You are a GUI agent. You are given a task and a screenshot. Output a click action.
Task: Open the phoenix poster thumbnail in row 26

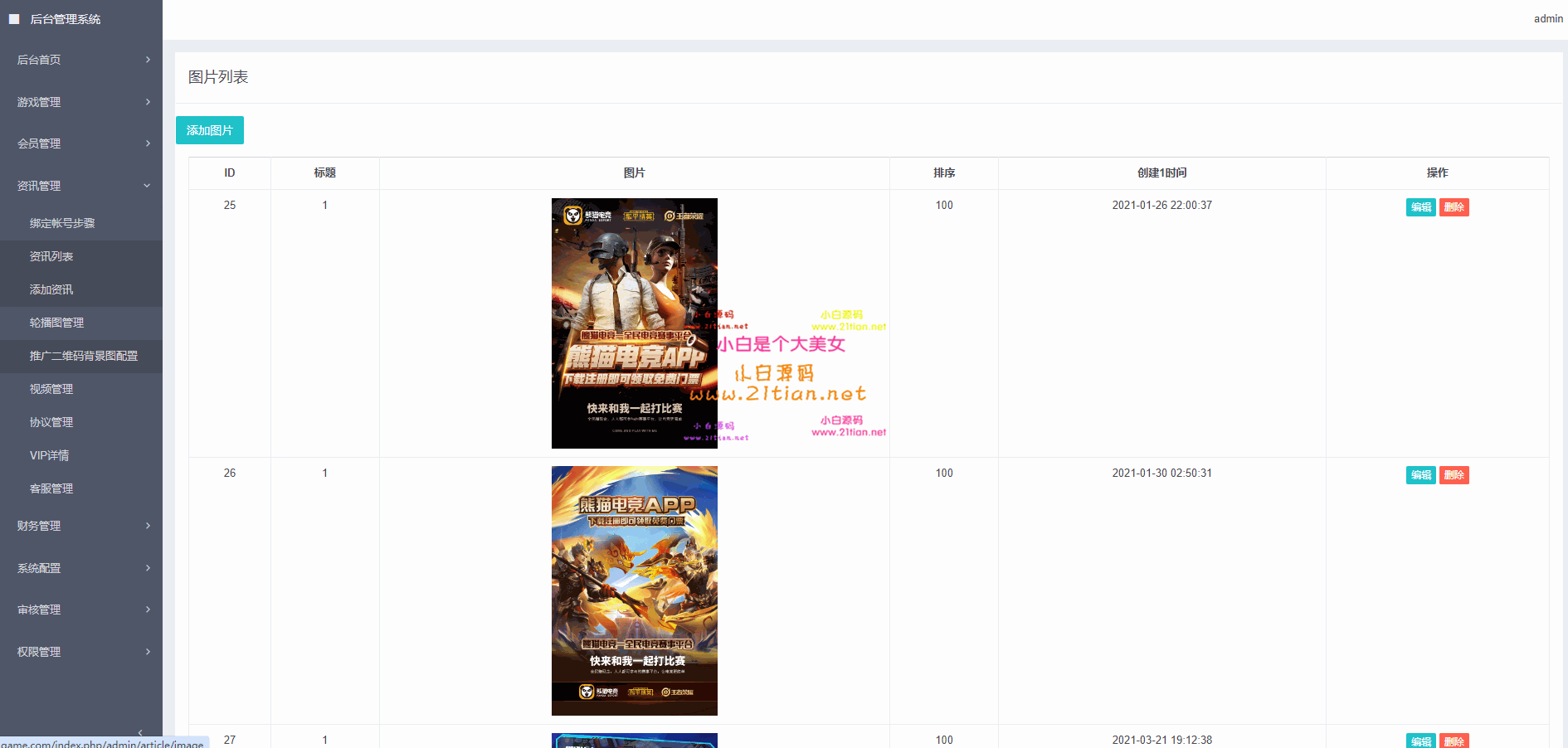click(635, 590)
